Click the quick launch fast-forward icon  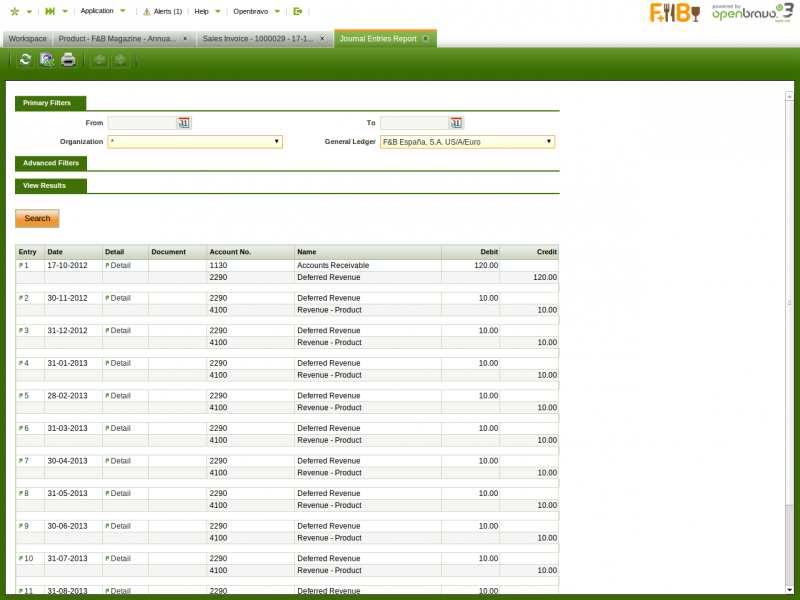[x=50, y=11]
